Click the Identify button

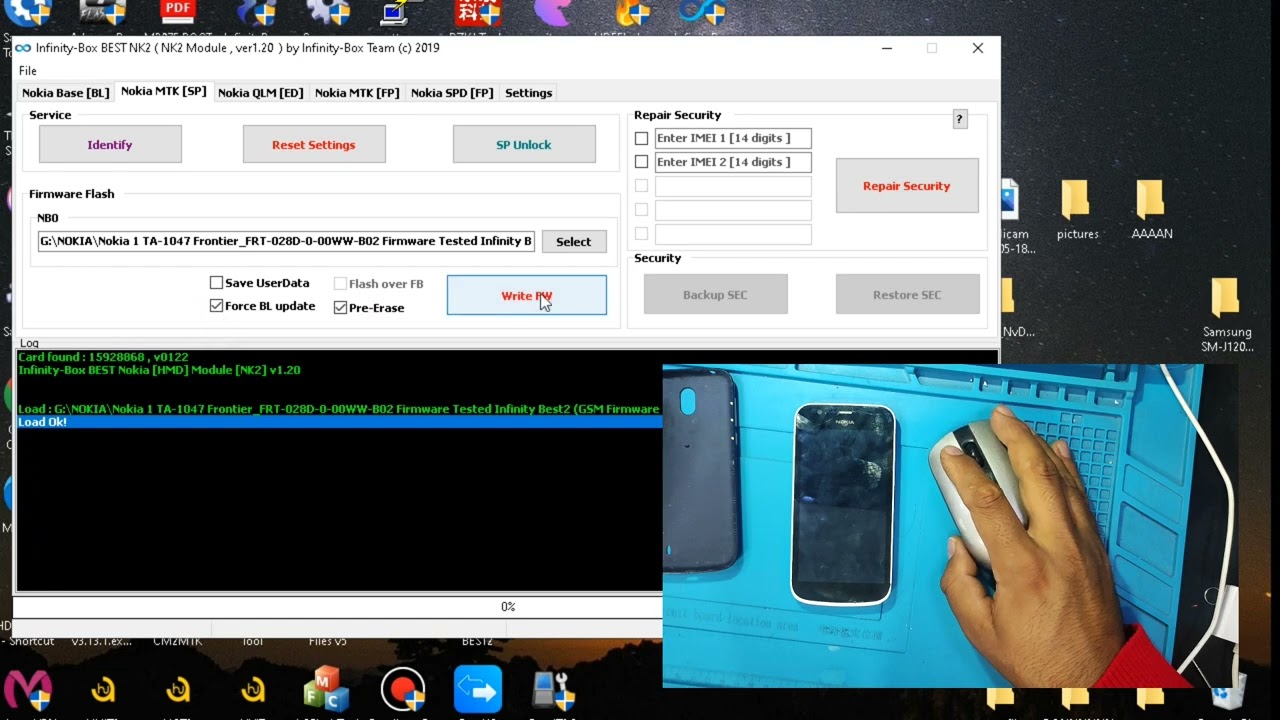(x=110, y=144)
